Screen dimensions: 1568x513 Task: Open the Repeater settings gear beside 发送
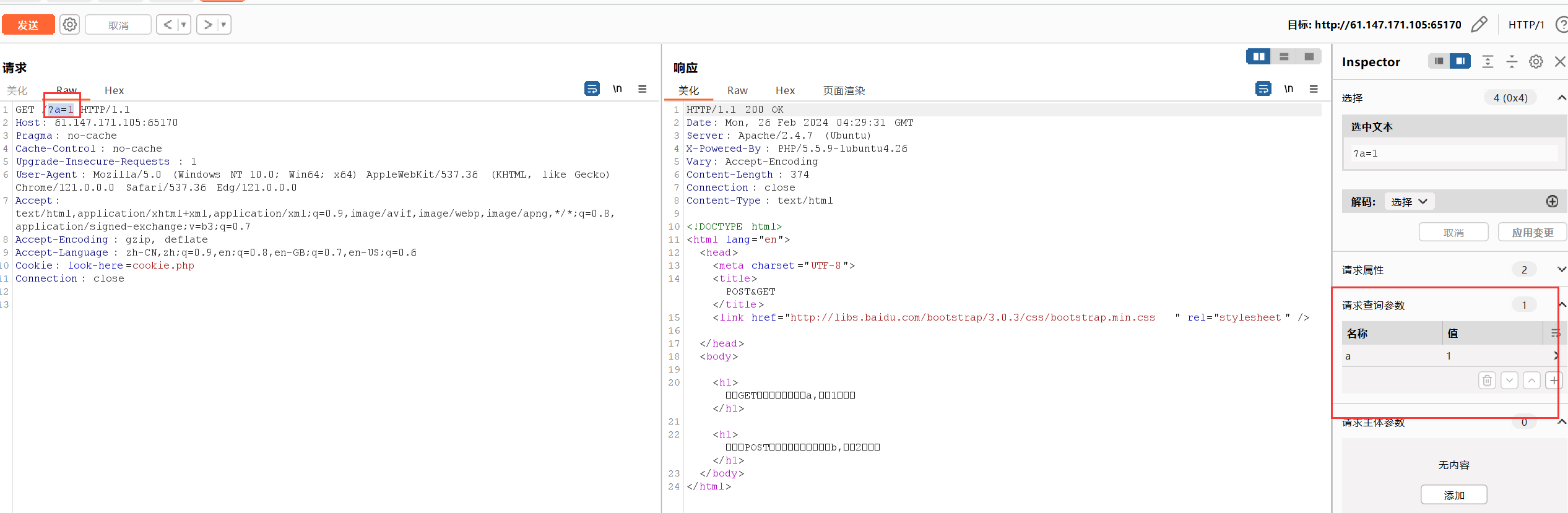70,25
